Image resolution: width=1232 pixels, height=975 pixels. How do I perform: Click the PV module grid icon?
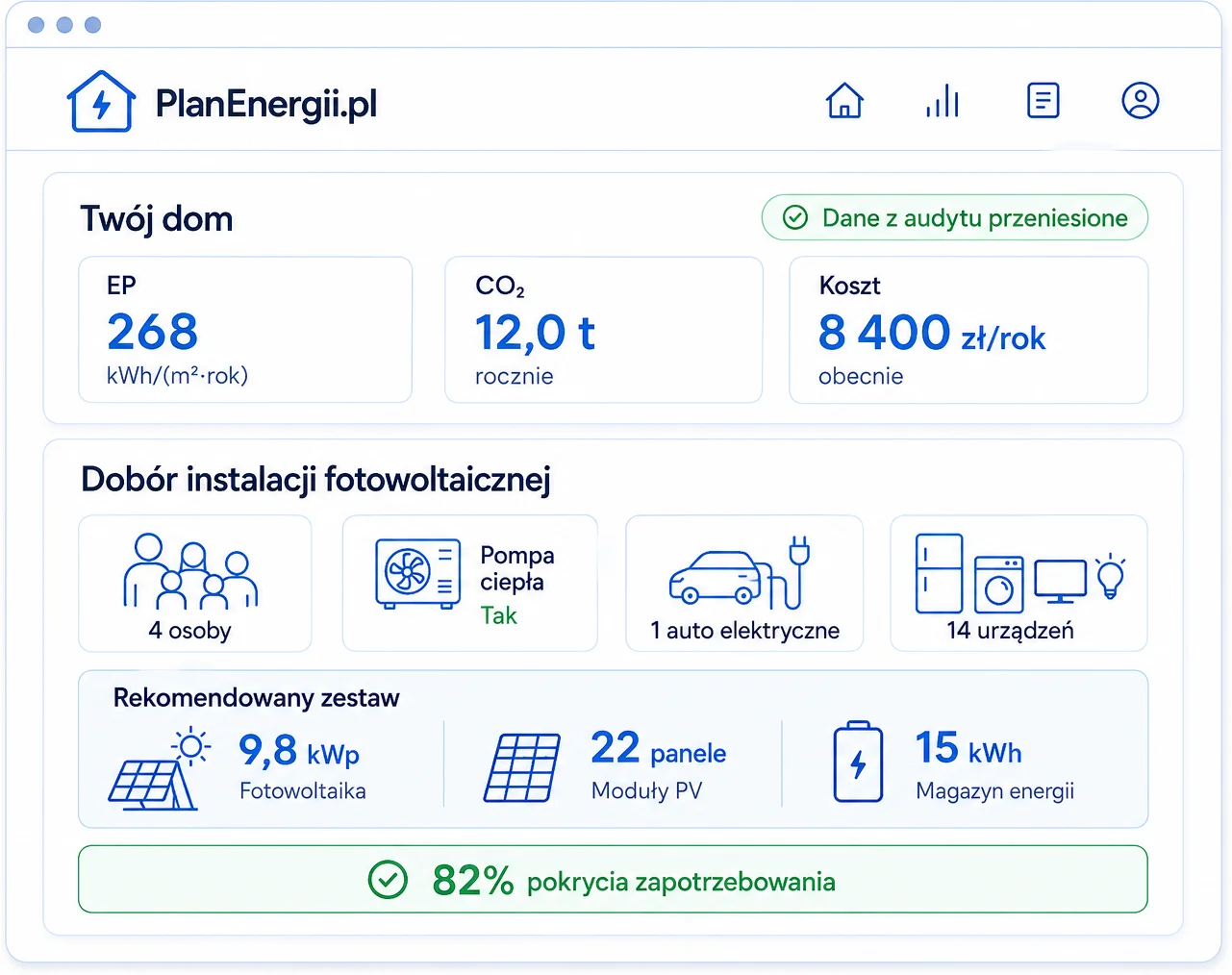click(x=522, y=767)
